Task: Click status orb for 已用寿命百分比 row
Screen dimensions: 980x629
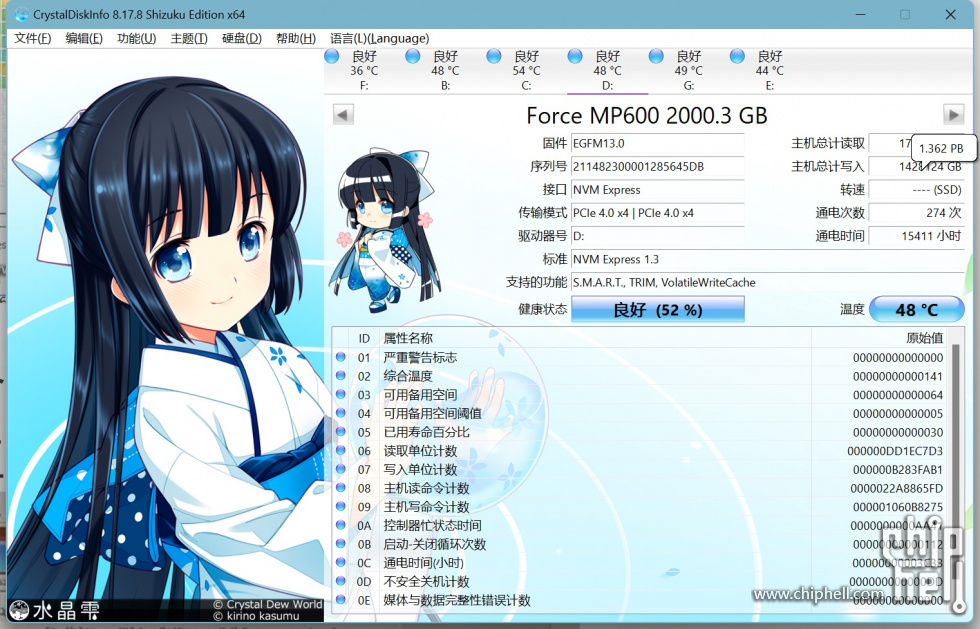Action: 341,431
